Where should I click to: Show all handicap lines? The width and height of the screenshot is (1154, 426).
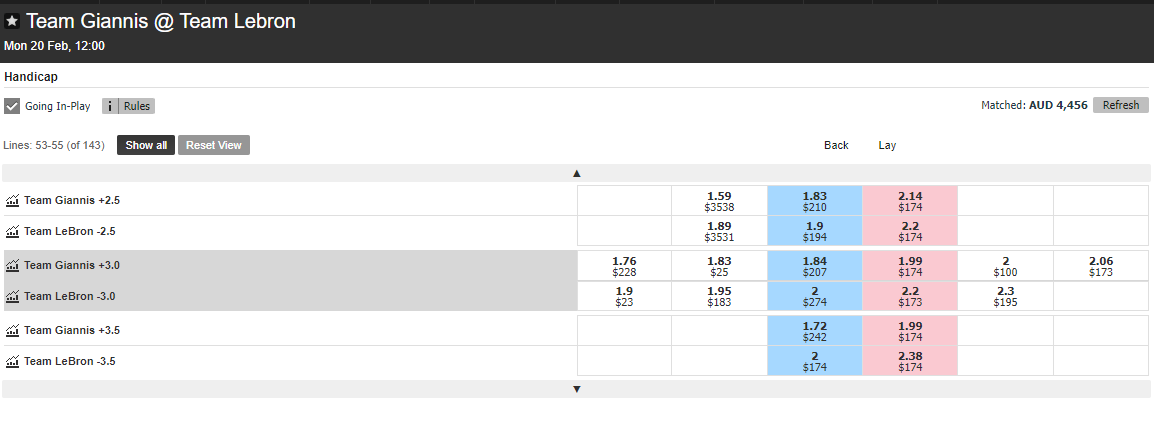click(x=146, y=145)
